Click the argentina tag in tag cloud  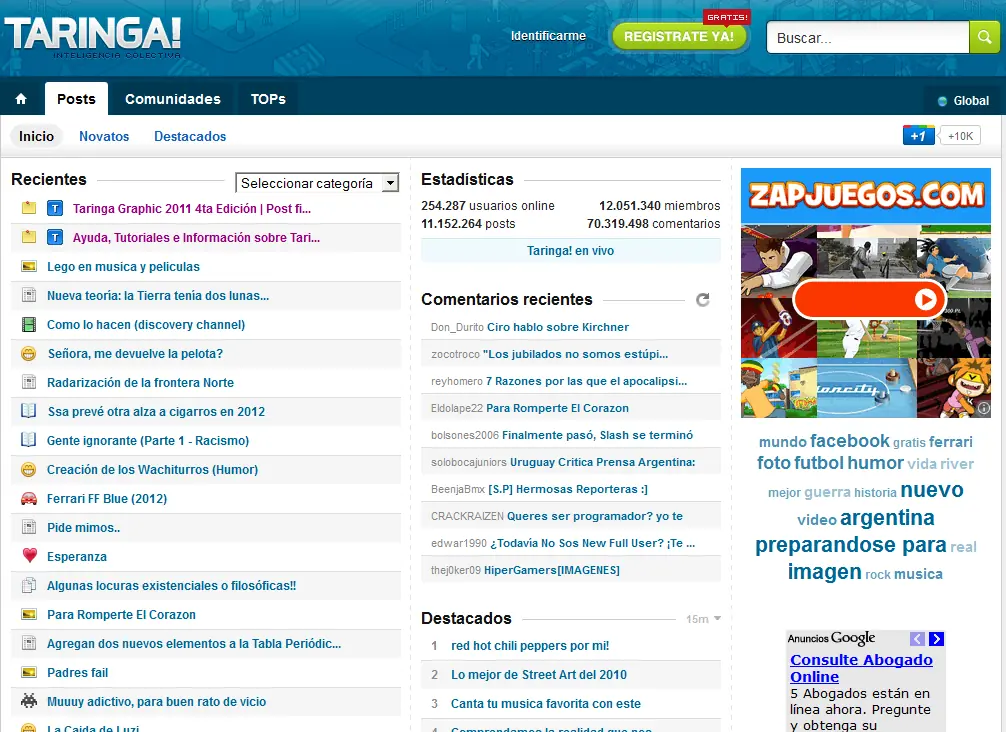tap(887, 517)
